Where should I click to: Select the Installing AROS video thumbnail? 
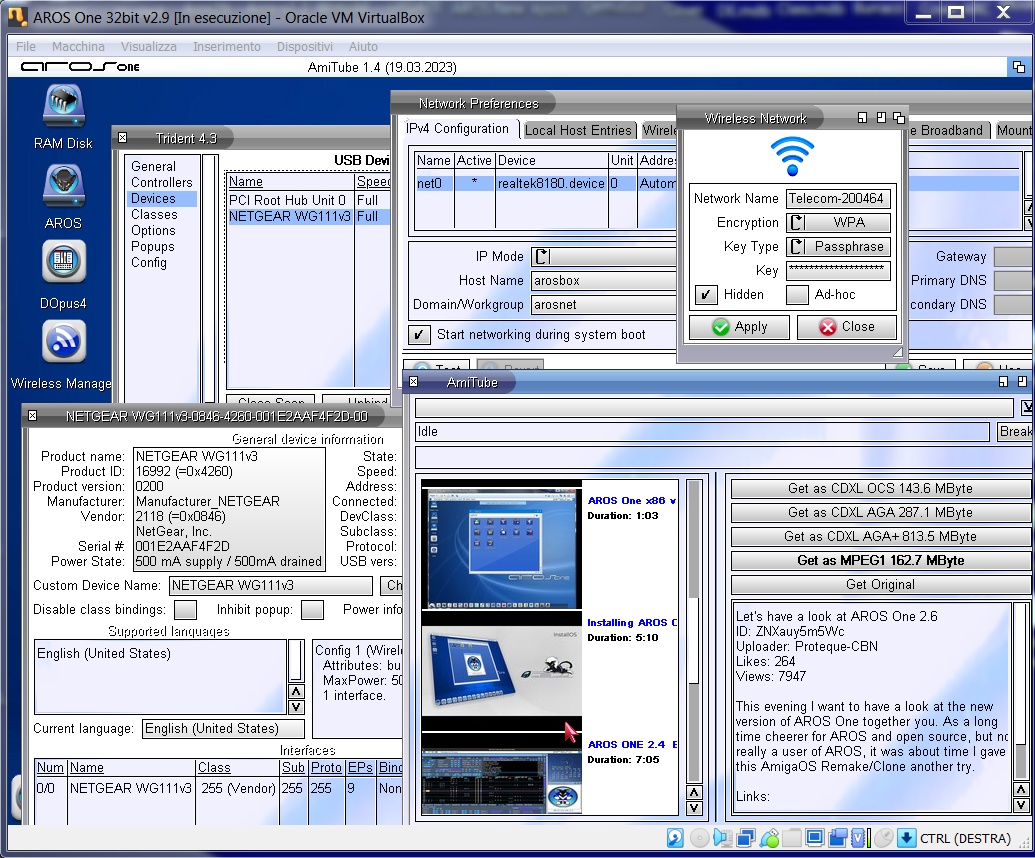(500, 670)
